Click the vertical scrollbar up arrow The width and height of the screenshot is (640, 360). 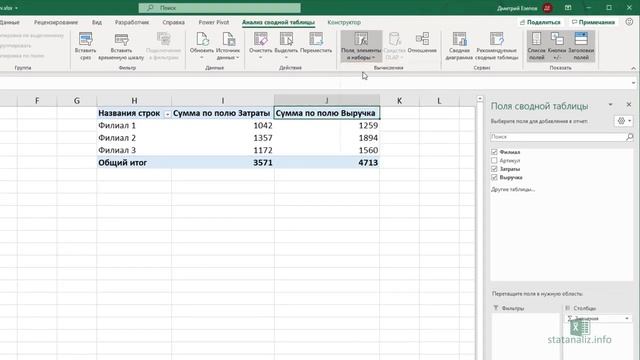coord(480,99)
